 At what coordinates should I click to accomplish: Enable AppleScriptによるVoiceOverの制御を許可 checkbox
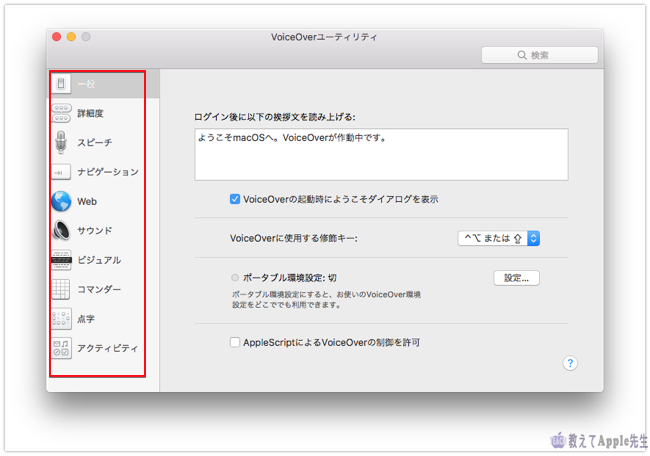(x=235, y=342)
